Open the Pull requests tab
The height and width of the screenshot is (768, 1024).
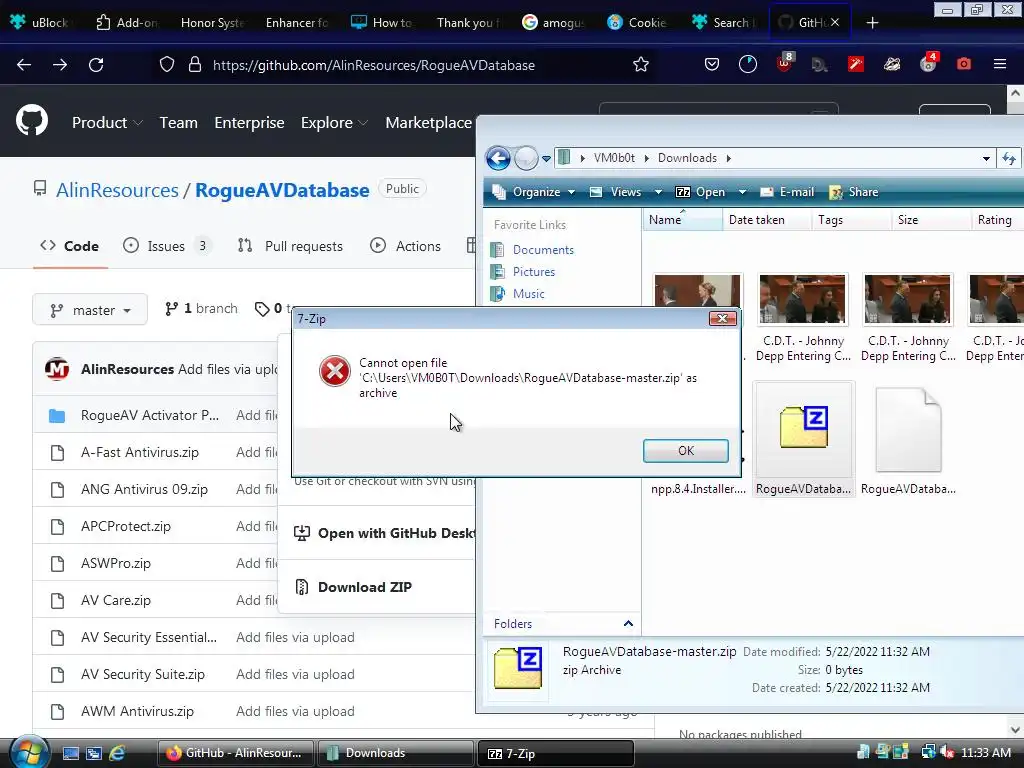[291, 246]
